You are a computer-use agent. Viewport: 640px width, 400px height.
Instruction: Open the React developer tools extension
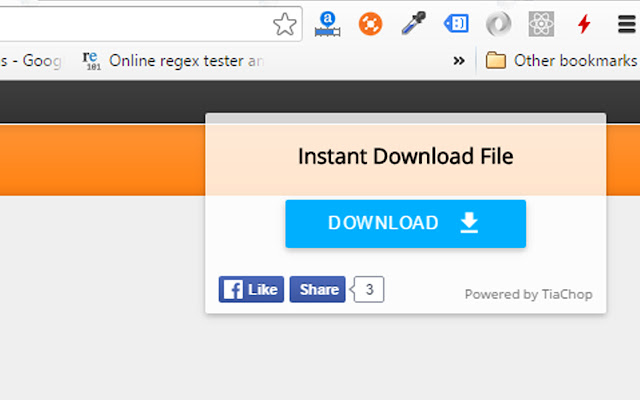[541, 24]
